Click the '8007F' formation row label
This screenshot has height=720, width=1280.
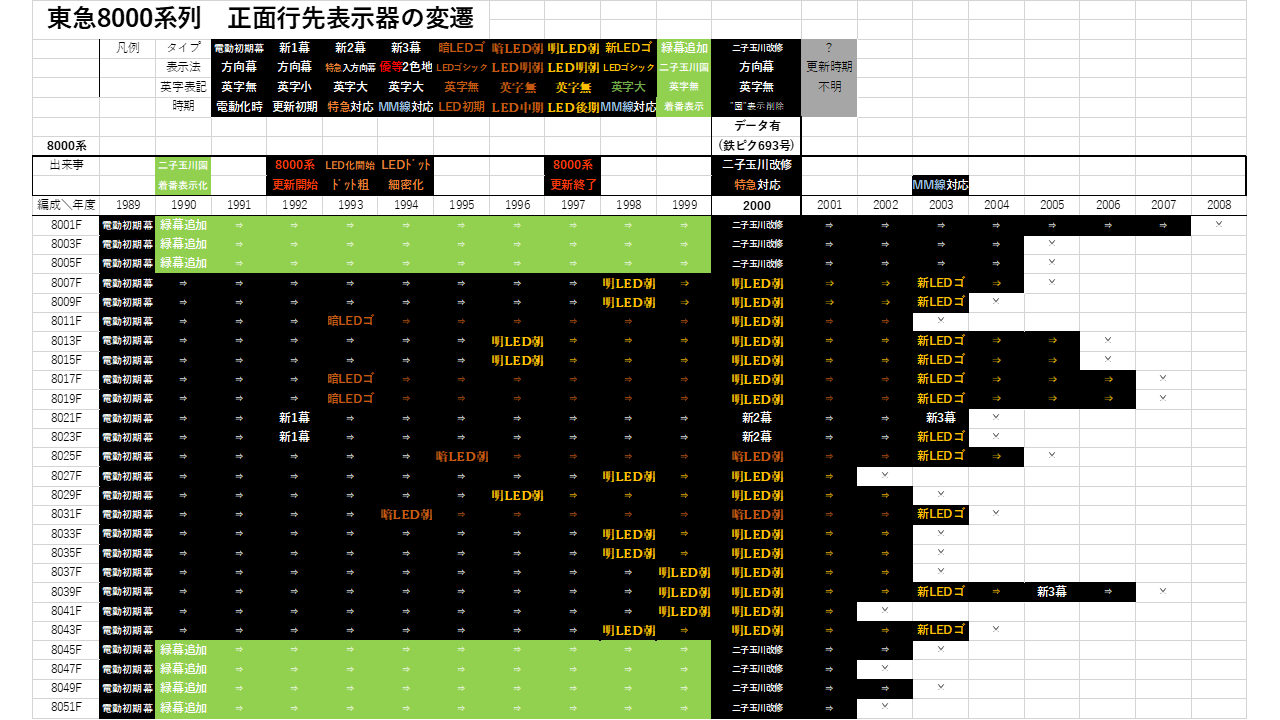(65, 283)
